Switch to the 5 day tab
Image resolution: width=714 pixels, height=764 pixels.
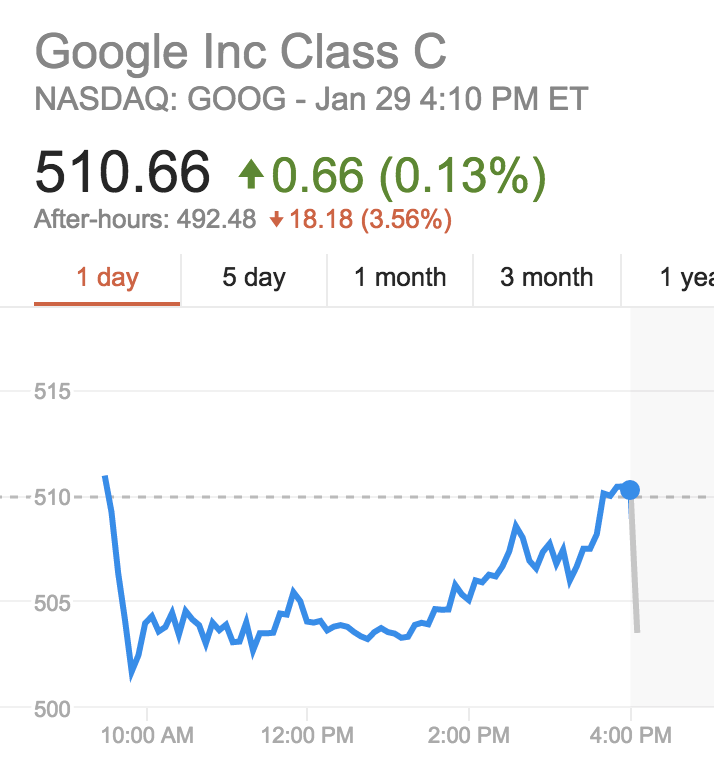click(254, 277)
